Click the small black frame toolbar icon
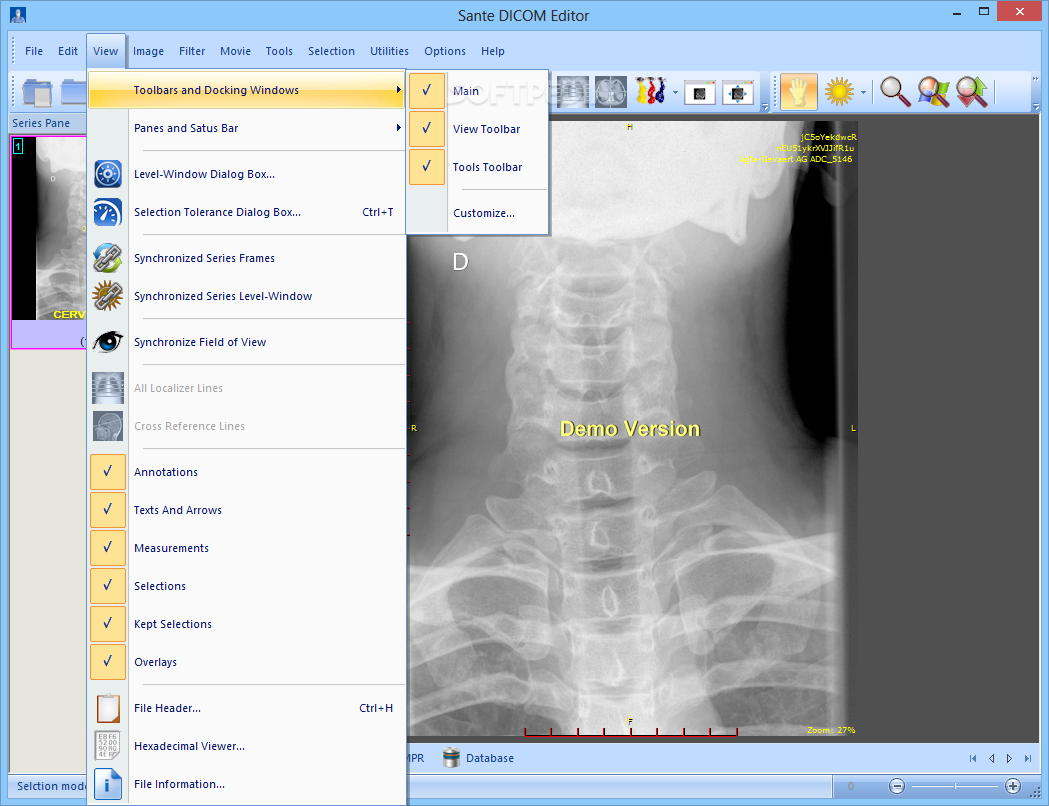Viewport: 1049px width, 806px height. (x=700, y=93)
